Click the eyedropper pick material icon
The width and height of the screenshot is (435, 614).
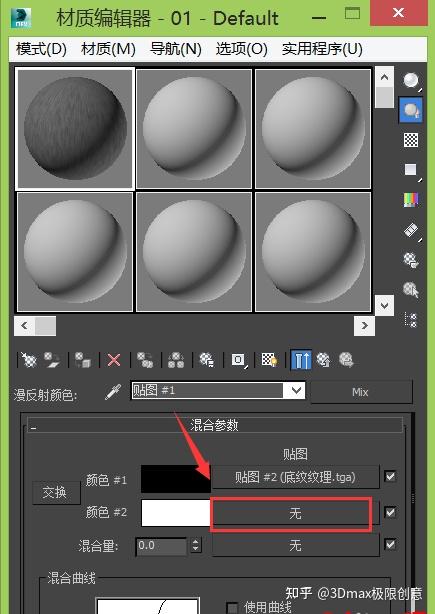113,392
